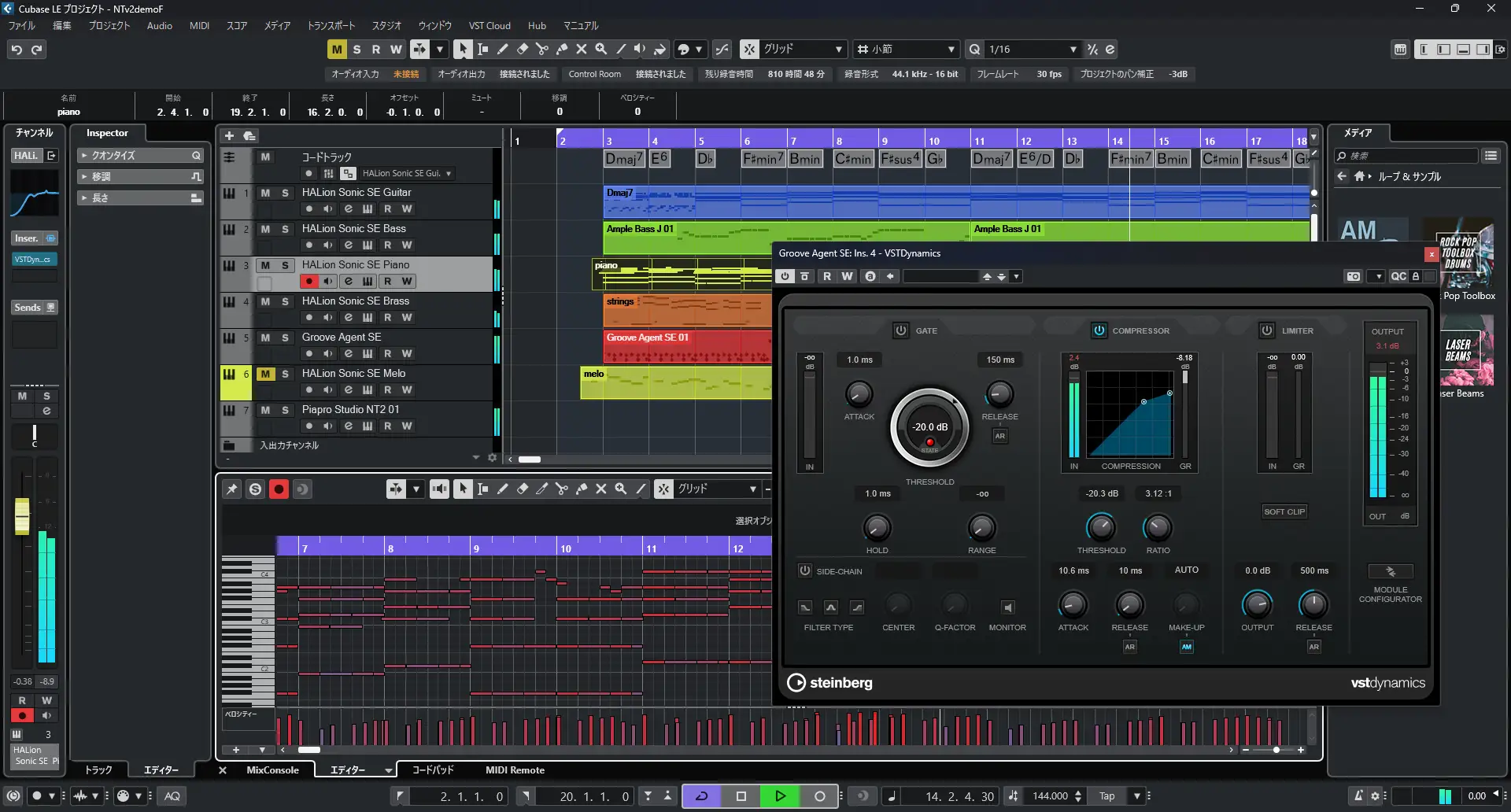Open the トランスポート menu
Viewport: 1511px width, 812px height.
click(x=331, y=26)
